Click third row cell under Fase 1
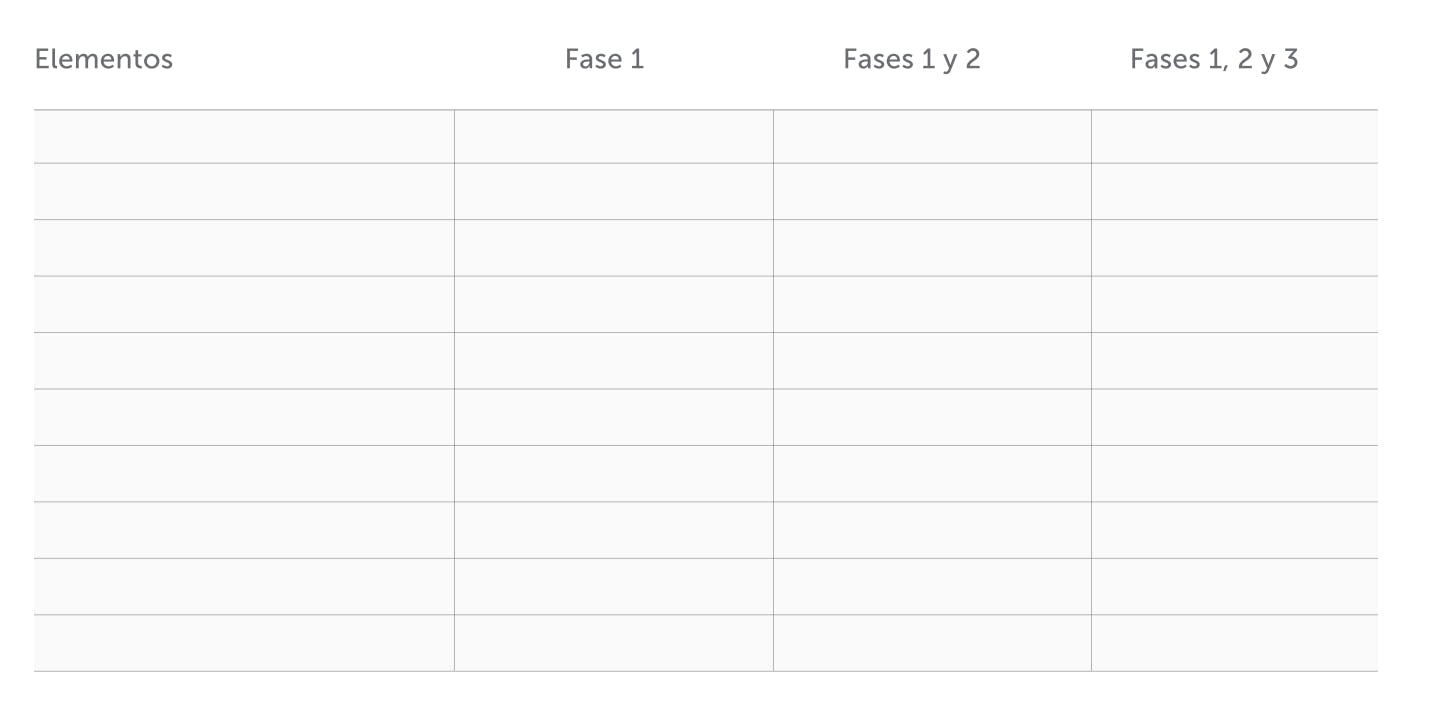Screen dimensions: 1444x724 [613, 248]
